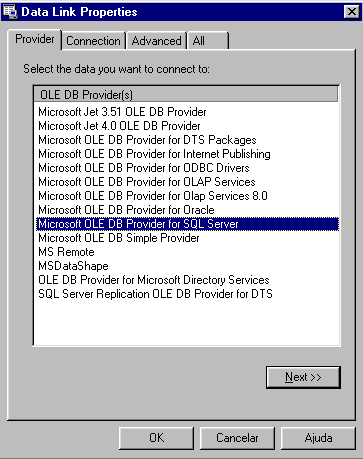This screenshot has height=459, width=363.
Task: Choose OLE DB Provider for Oracle
Action: pyautogui.click(x=126, y=210)
